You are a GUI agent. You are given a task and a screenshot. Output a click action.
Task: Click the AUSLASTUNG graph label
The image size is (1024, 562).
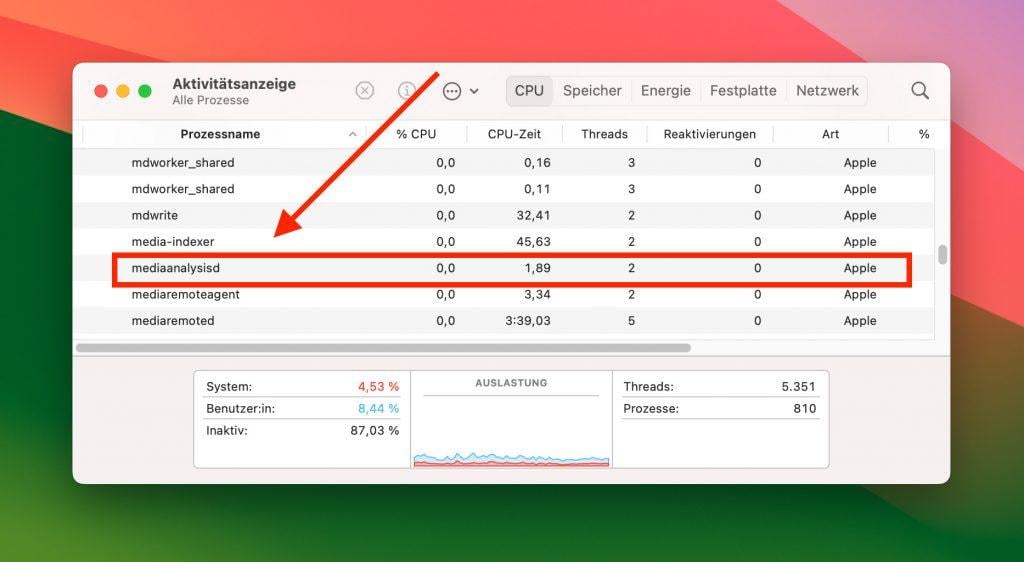coord(511,383)
